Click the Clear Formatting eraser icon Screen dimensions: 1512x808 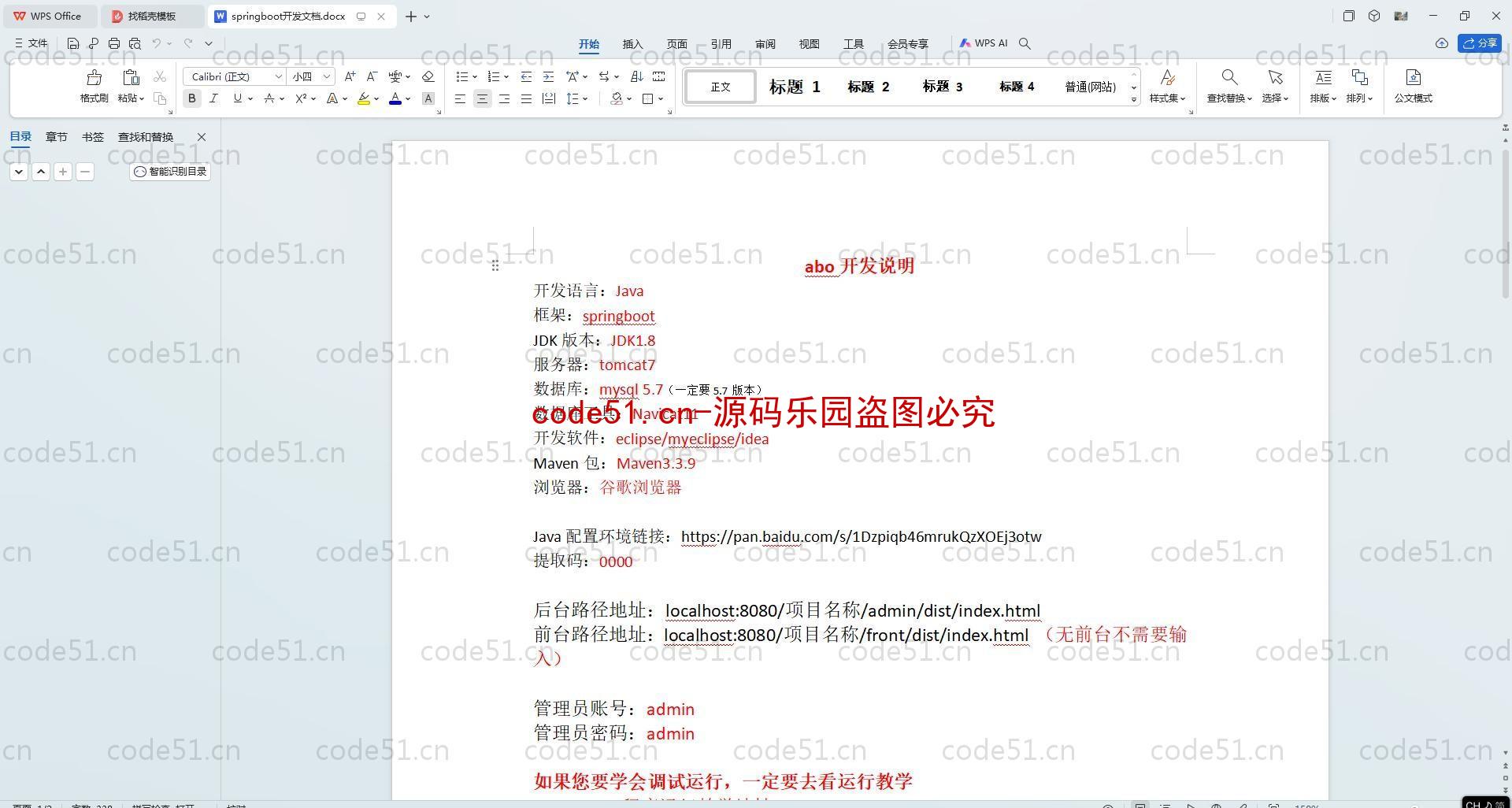(428, 76)
